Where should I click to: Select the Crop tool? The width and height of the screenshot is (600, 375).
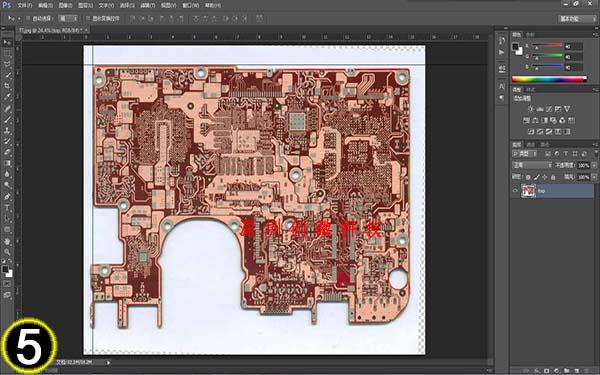click(x=7, y=85)
